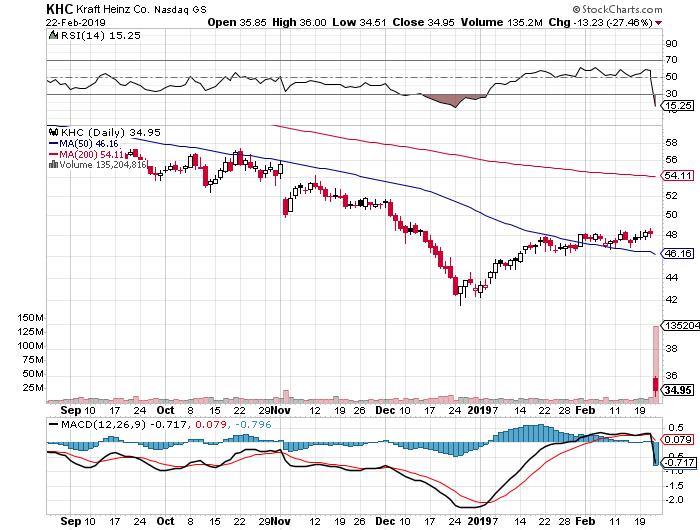The image size is (700, 530).
Task: Click the RSI(14) indicator icon
Action: (x=53, y=35)
